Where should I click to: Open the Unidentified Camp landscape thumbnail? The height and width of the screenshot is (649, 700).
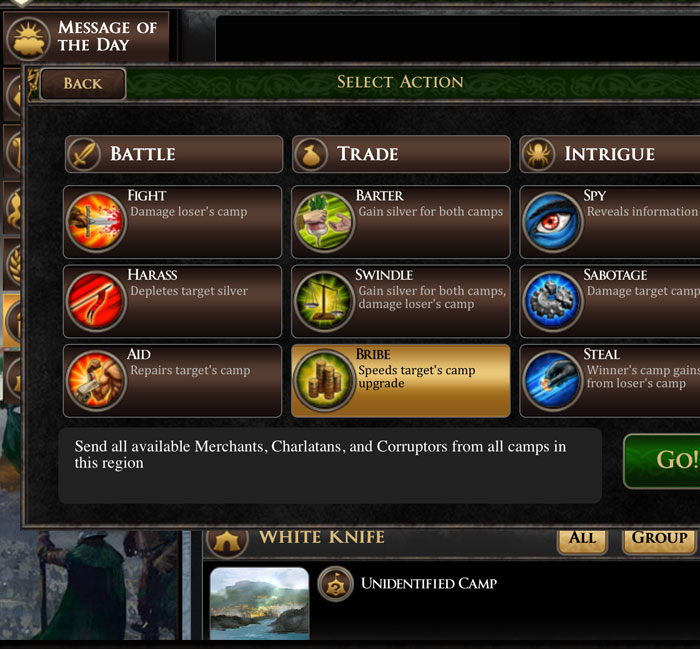tap(259, 603)
